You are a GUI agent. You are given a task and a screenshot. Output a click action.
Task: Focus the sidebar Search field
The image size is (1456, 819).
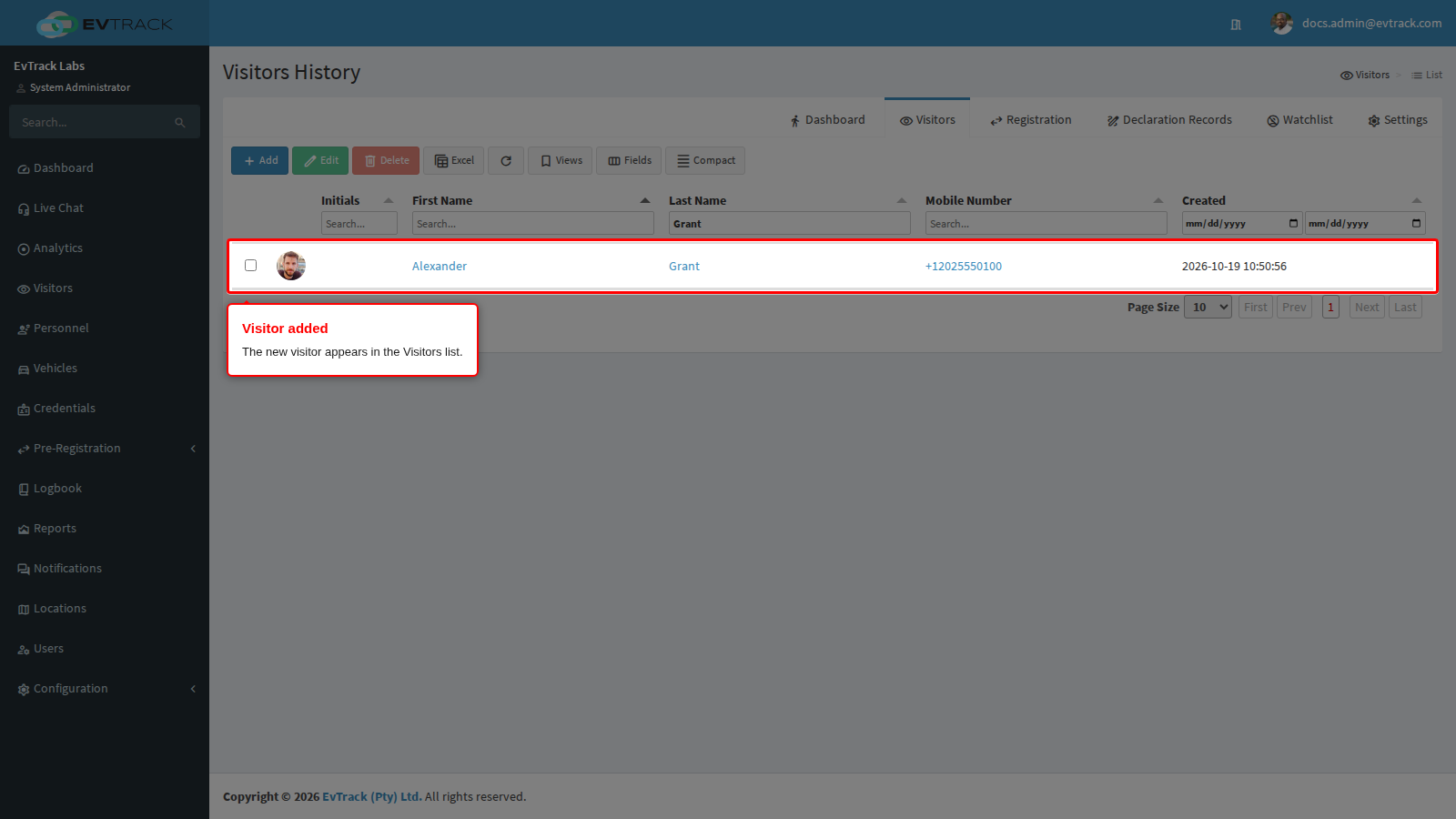95,122
